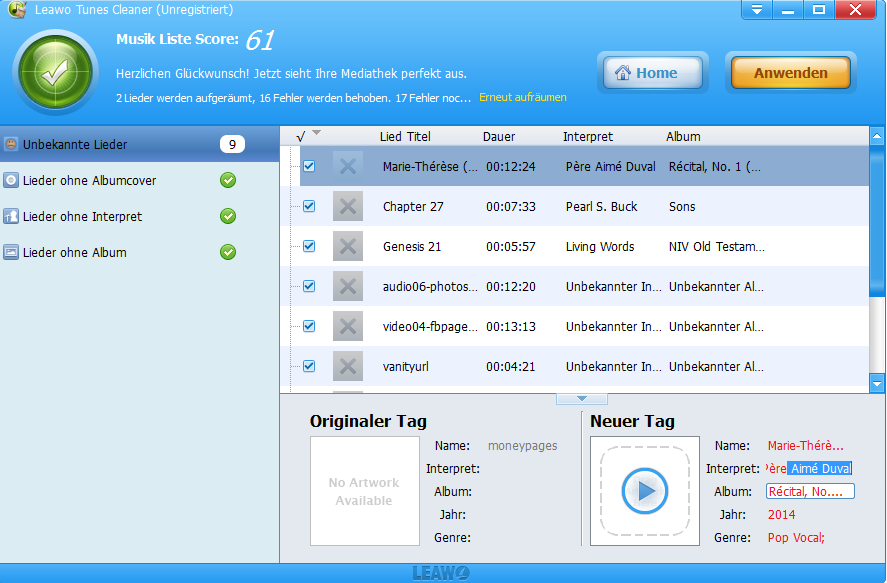Click the Lieder ohne Albumcover disc icon

[x=11, y=180]
